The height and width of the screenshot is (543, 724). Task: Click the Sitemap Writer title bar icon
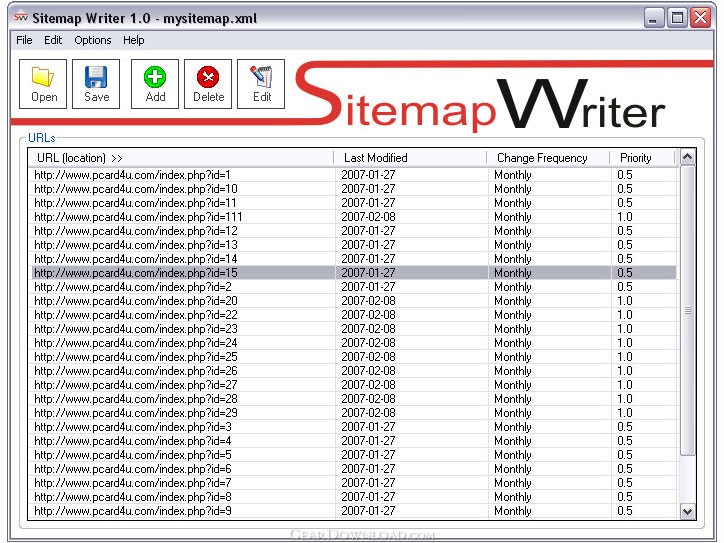[21, 18]
